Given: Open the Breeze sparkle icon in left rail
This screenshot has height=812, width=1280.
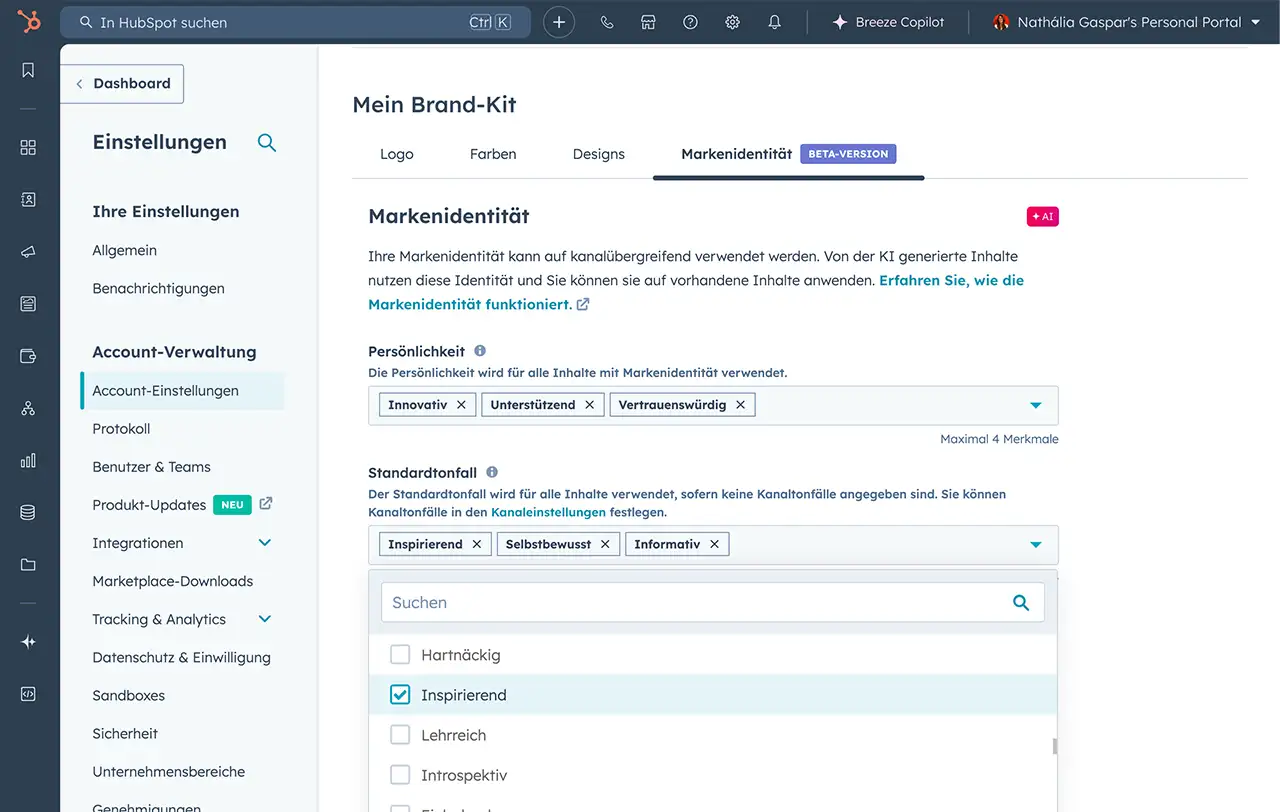Looking at the screenshot, I should [28, 642].
